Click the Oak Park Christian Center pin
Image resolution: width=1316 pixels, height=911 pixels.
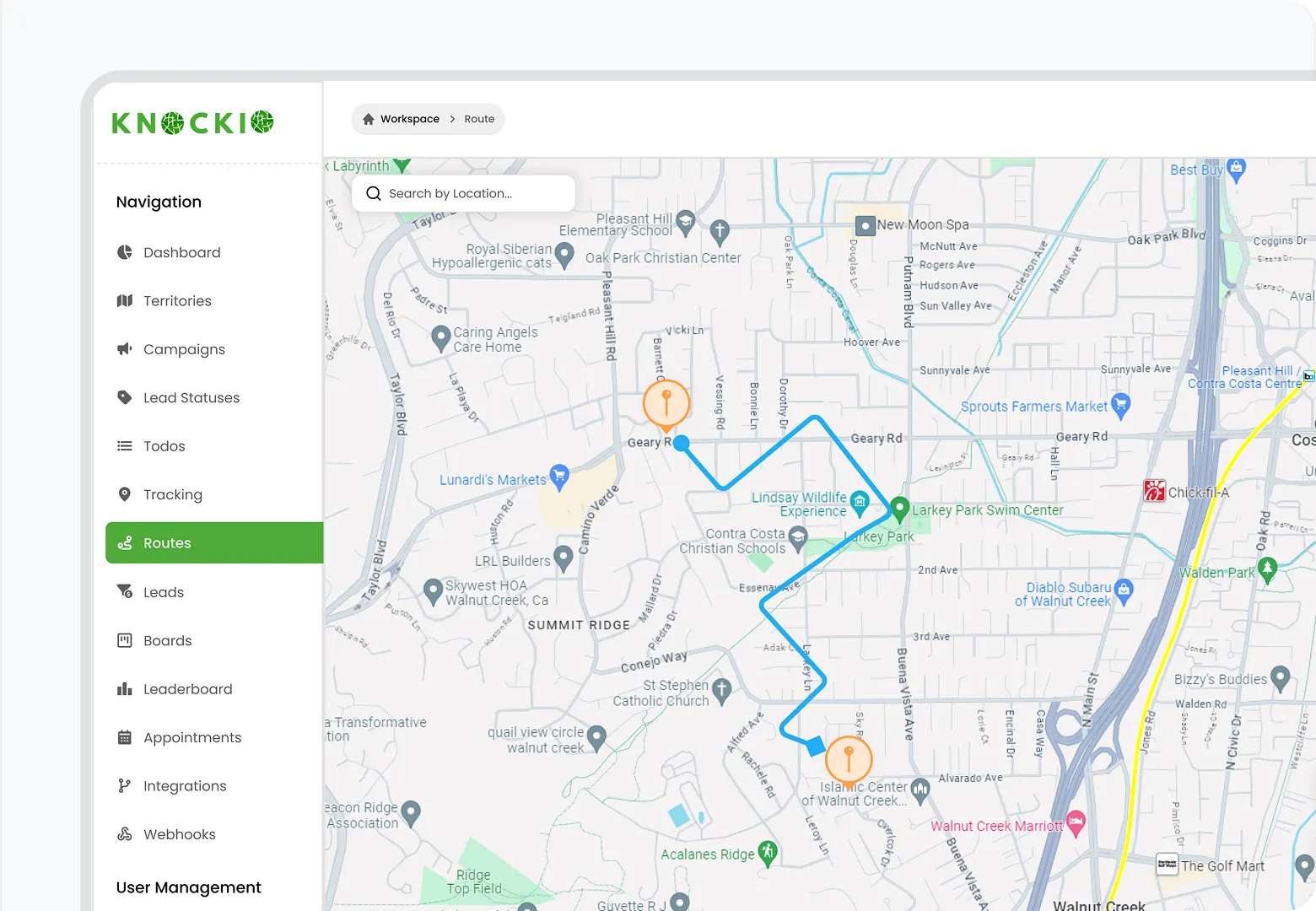pyautogui.click(x=720, y=230)
